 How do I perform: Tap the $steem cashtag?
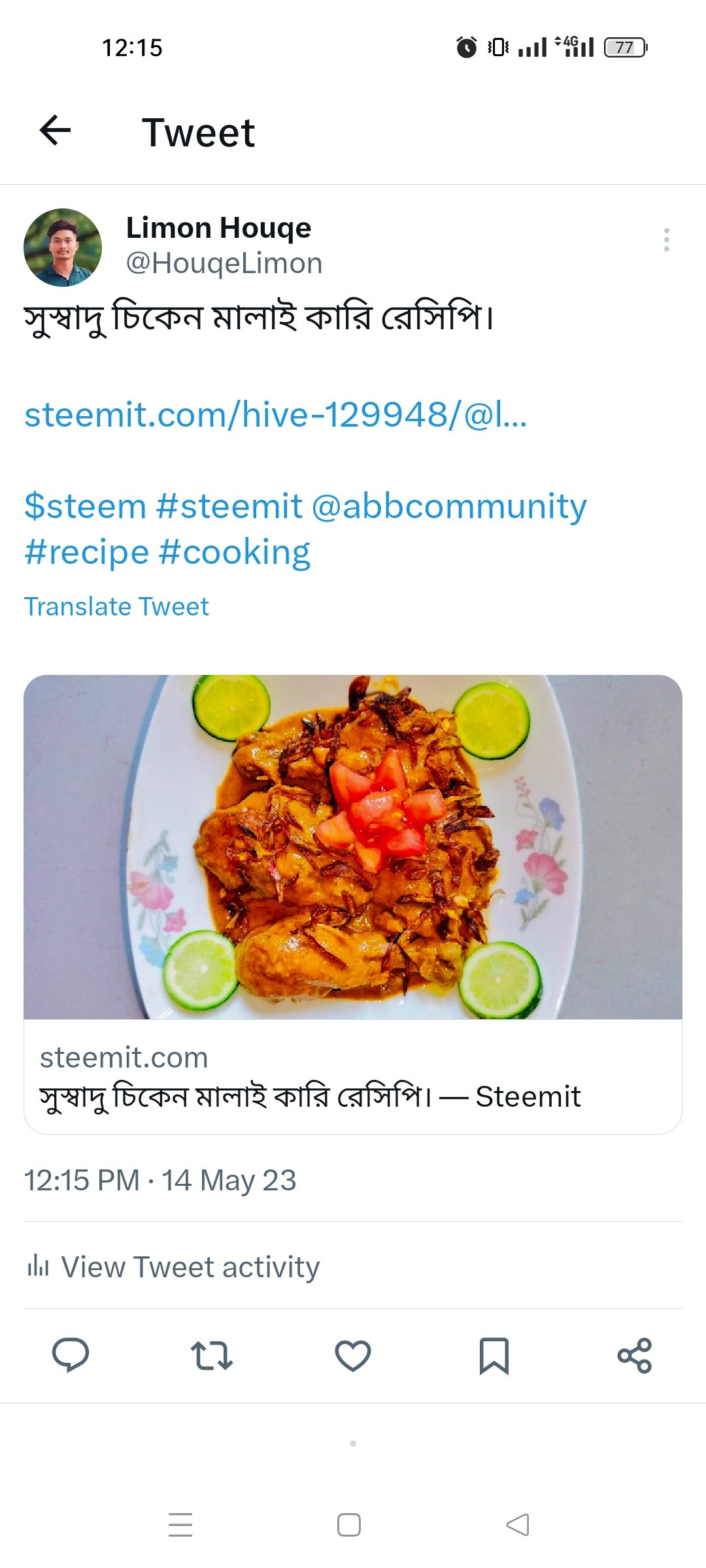[x=85, y=506]
